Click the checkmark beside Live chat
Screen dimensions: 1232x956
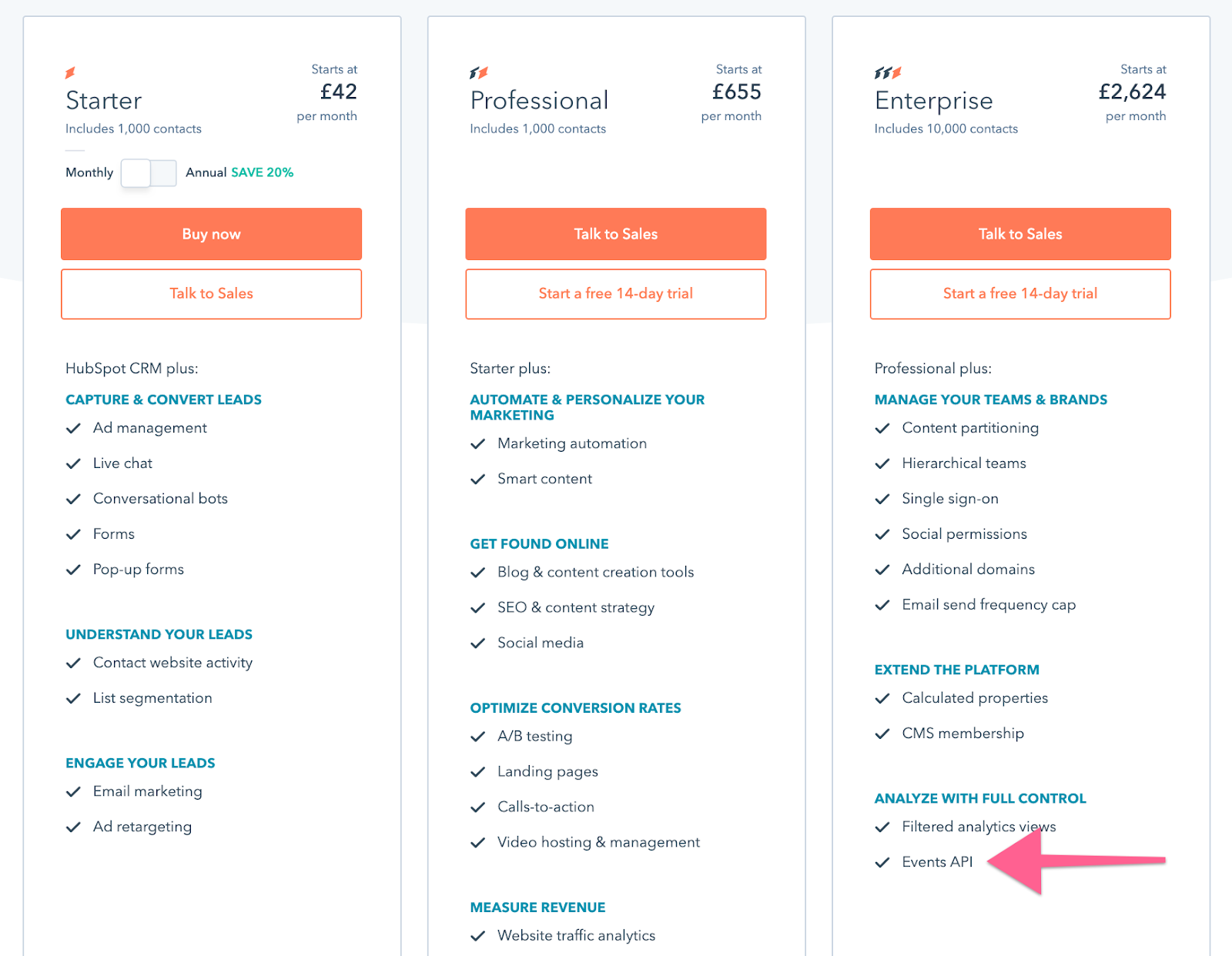point(73,463)
